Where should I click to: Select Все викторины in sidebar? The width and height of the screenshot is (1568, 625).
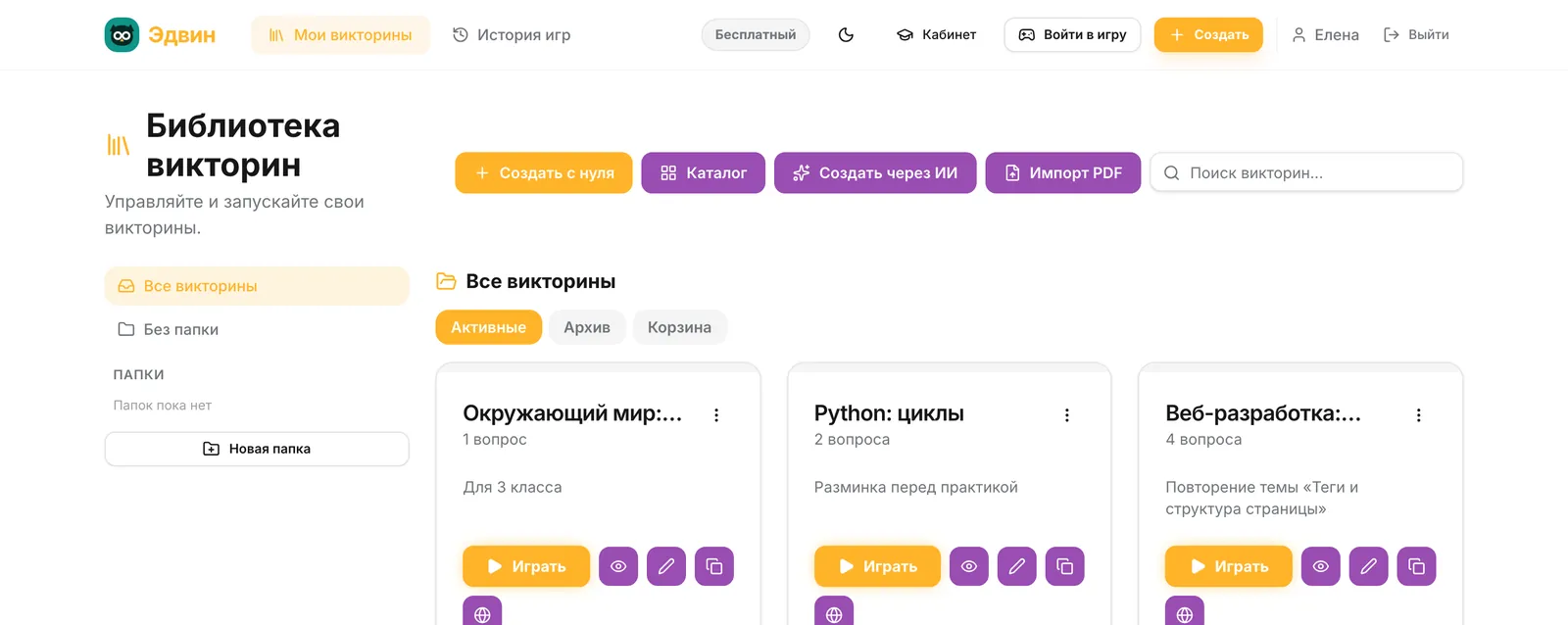[257, 286]
